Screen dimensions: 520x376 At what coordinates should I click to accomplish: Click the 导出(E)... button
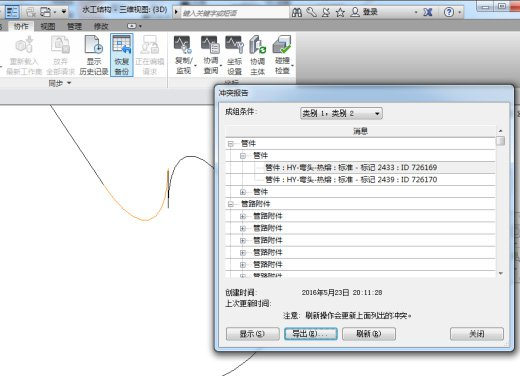click(311, 334)
